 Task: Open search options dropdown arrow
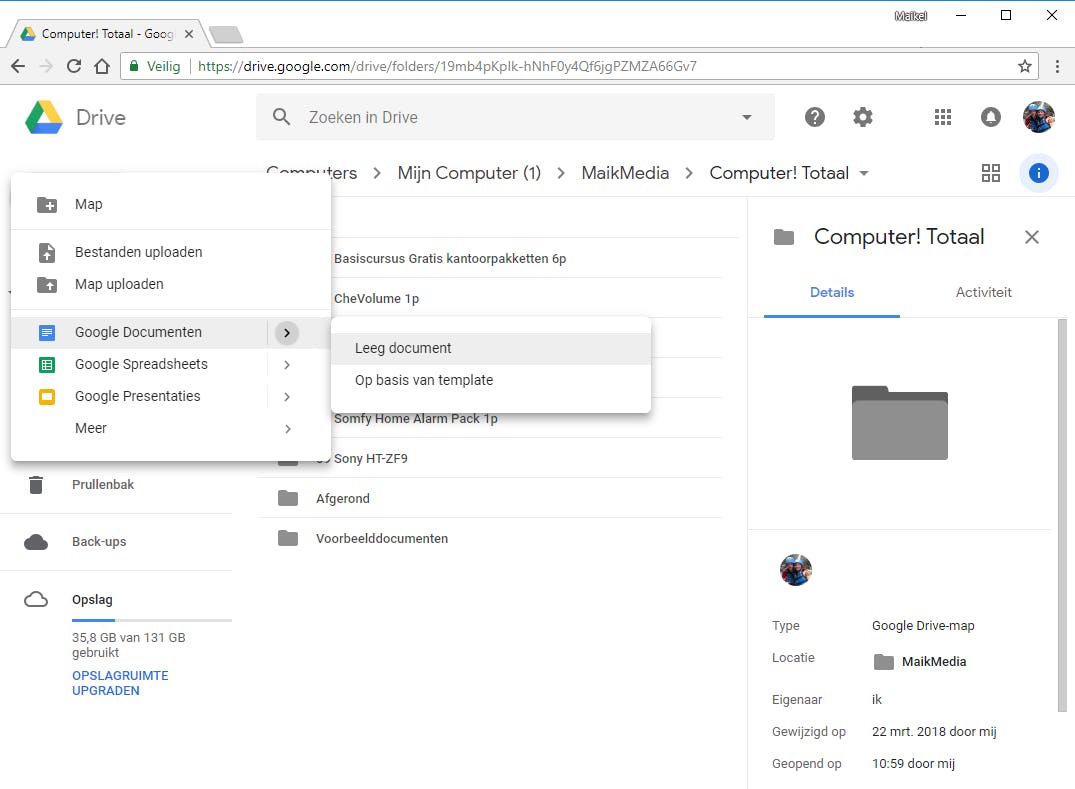(x=746, y=117)
